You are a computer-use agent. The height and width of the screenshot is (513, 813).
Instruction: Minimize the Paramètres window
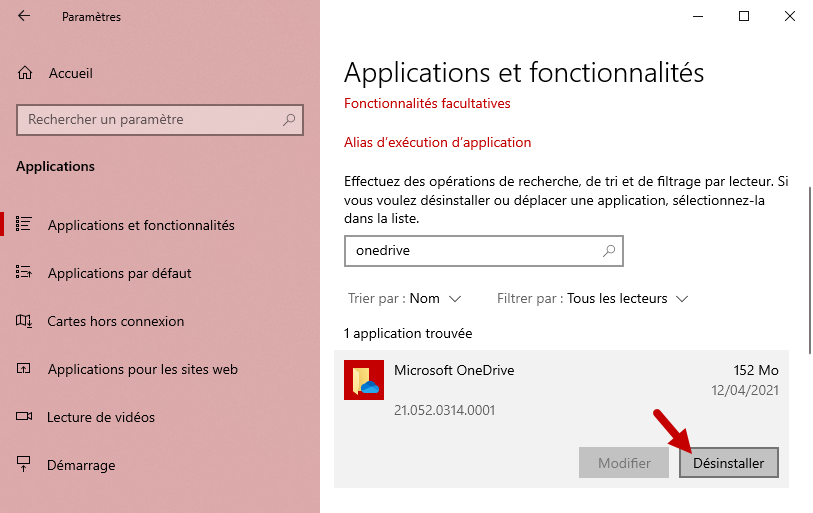(x=698, y=16)
